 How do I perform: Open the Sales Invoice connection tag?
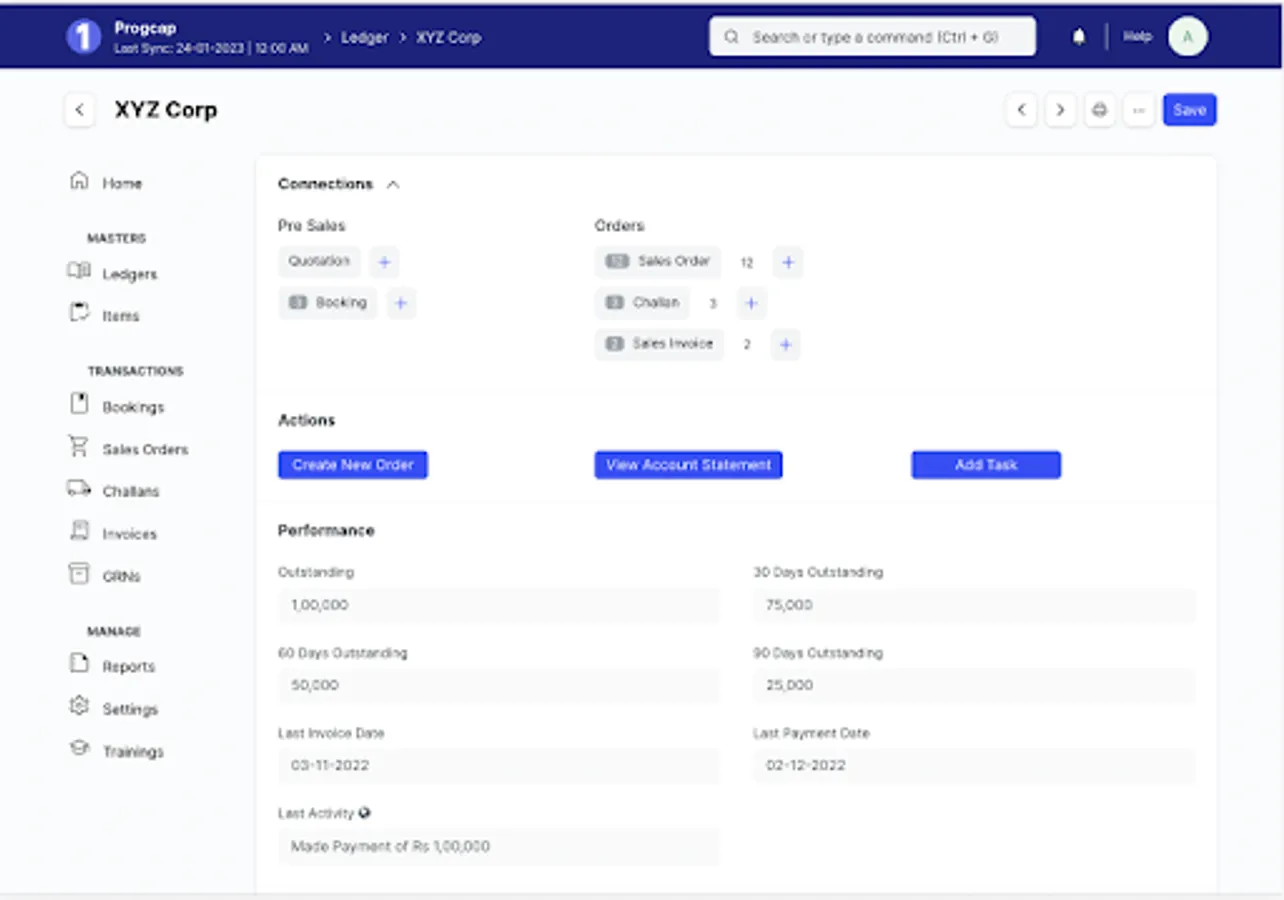pyautogui.click(x=659, y=344)
